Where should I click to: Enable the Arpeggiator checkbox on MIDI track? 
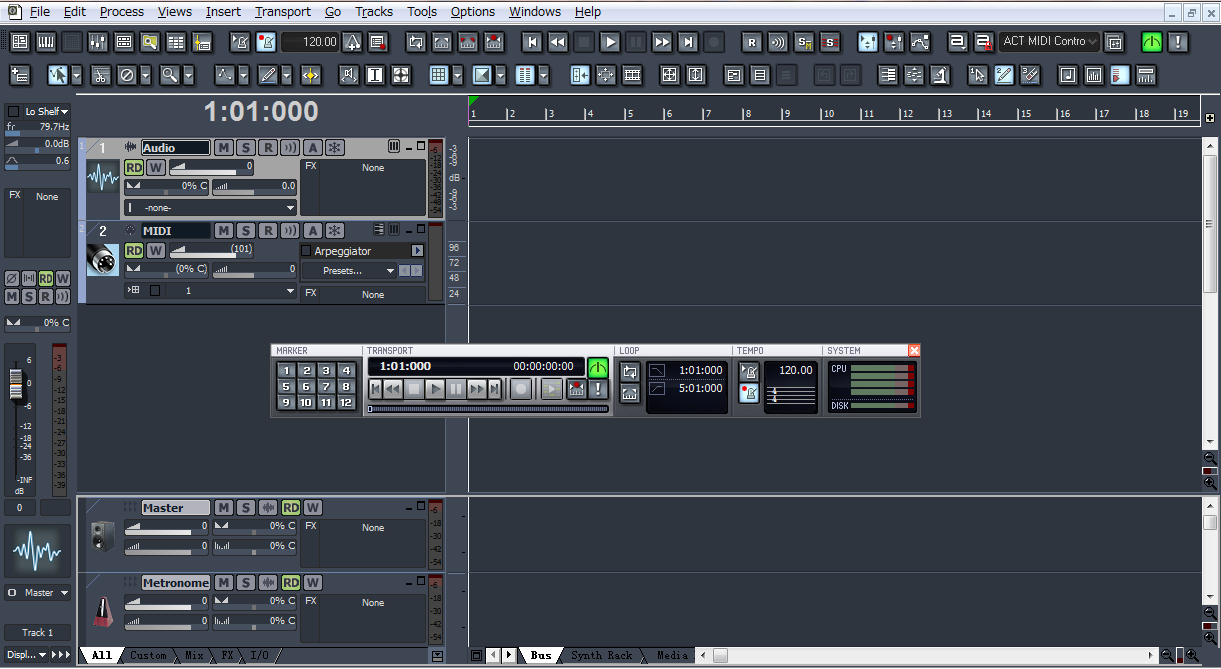[x=306, y=251]
